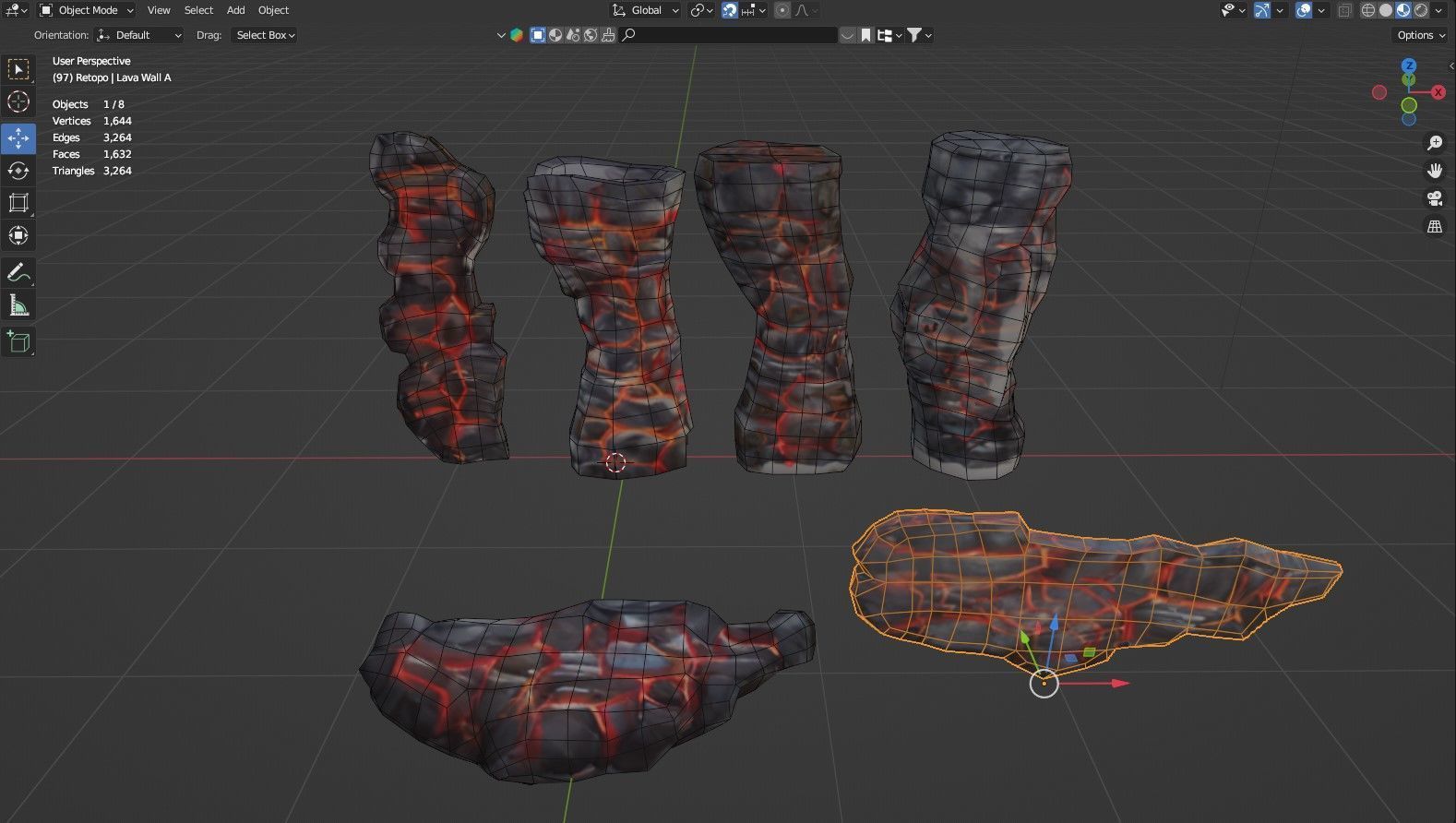
Task: Open the filter funnel dropdown arrow
Action: point(928,35)
